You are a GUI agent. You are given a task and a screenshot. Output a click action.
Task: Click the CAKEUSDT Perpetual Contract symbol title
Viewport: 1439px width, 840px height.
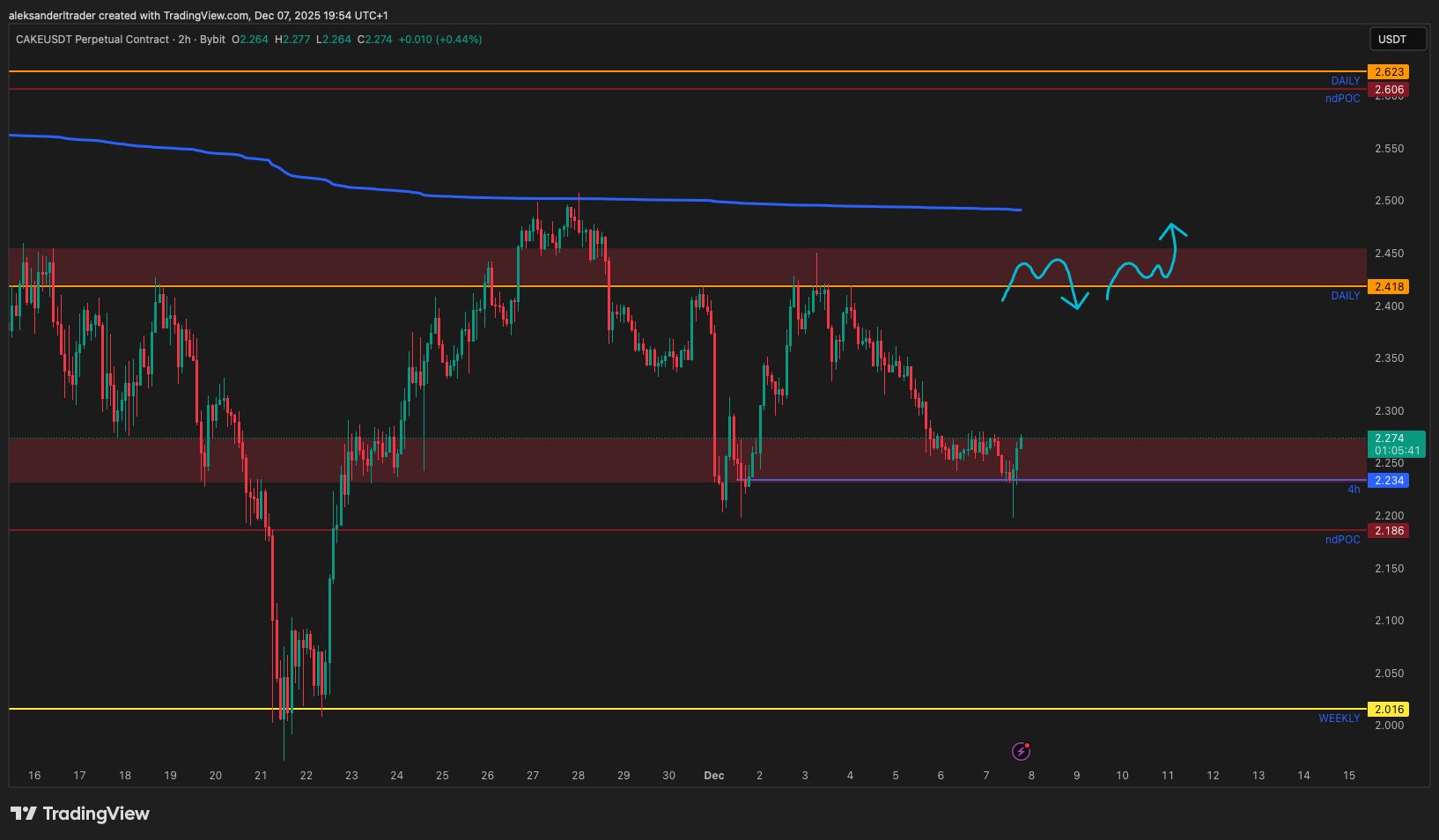coord(92,40)
